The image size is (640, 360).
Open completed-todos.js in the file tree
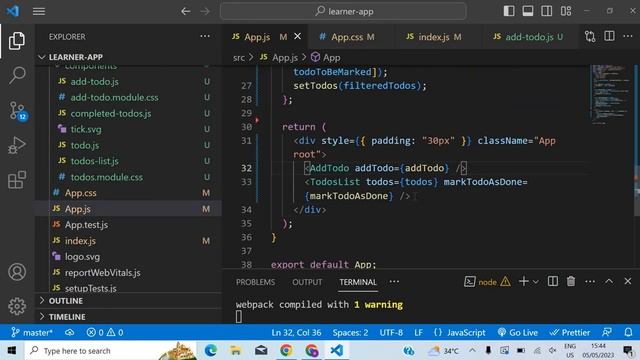click(x=111, y=113)
